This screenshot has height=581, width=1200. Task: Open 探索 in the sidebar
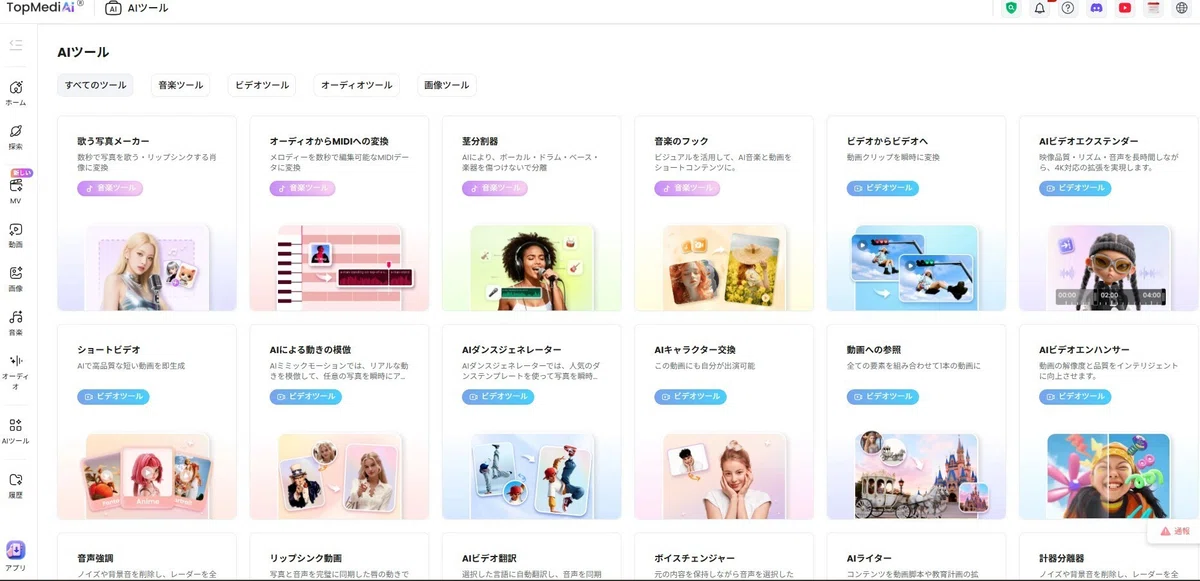pyautogui.click(x=16, y=137)
